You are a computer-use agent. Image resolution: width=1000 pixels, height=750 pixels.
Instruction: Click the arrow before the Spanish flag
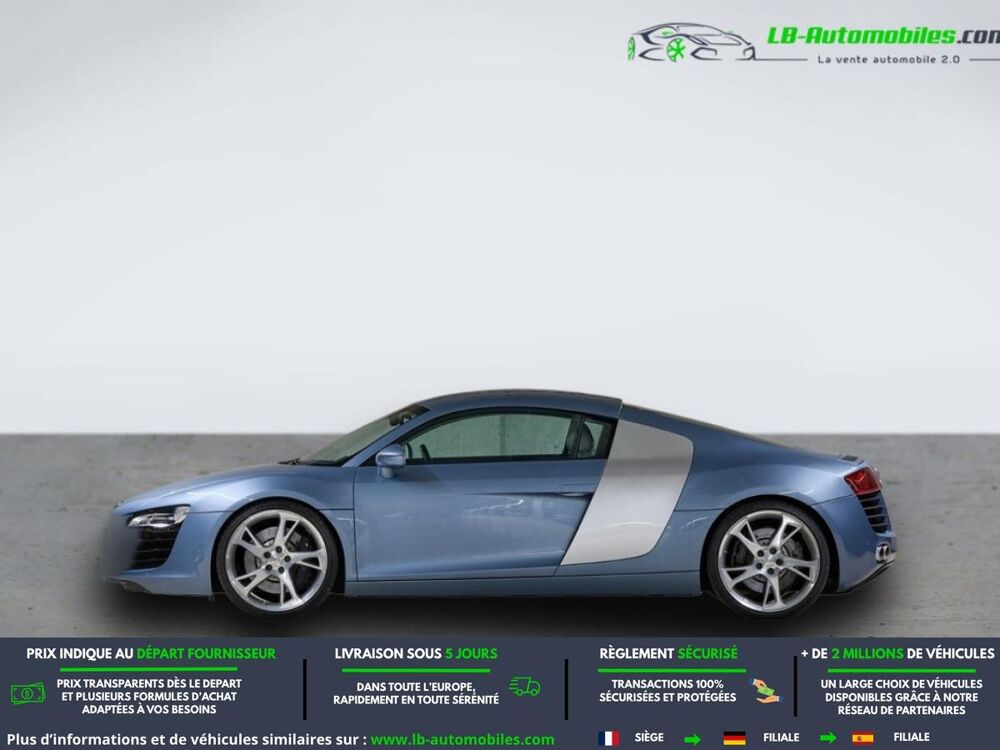(827, 739)
